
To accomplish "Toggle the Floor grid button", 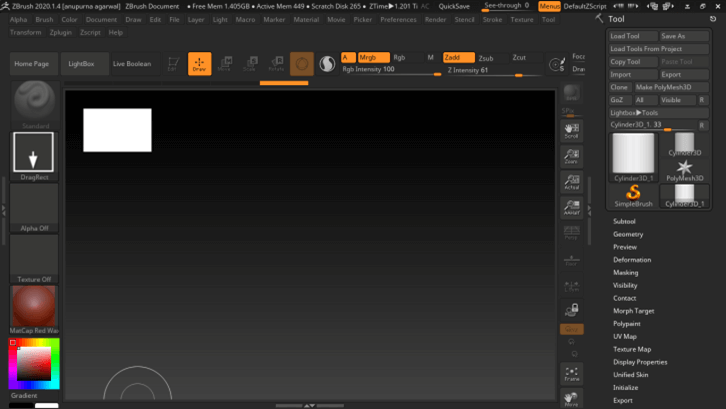I will [572, 260].
